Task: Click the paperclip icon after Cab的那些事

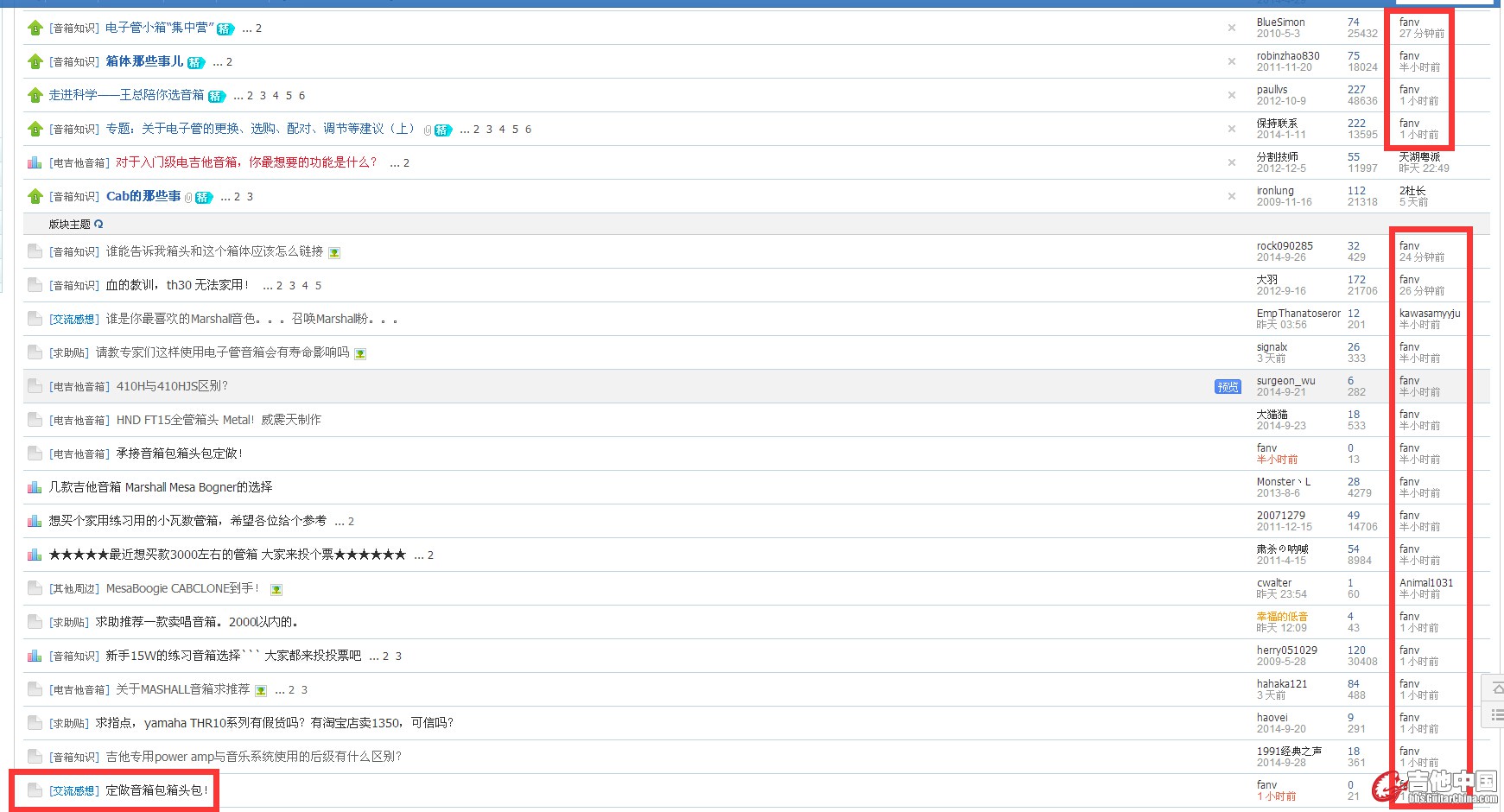Action: click(x=188, y=197)
